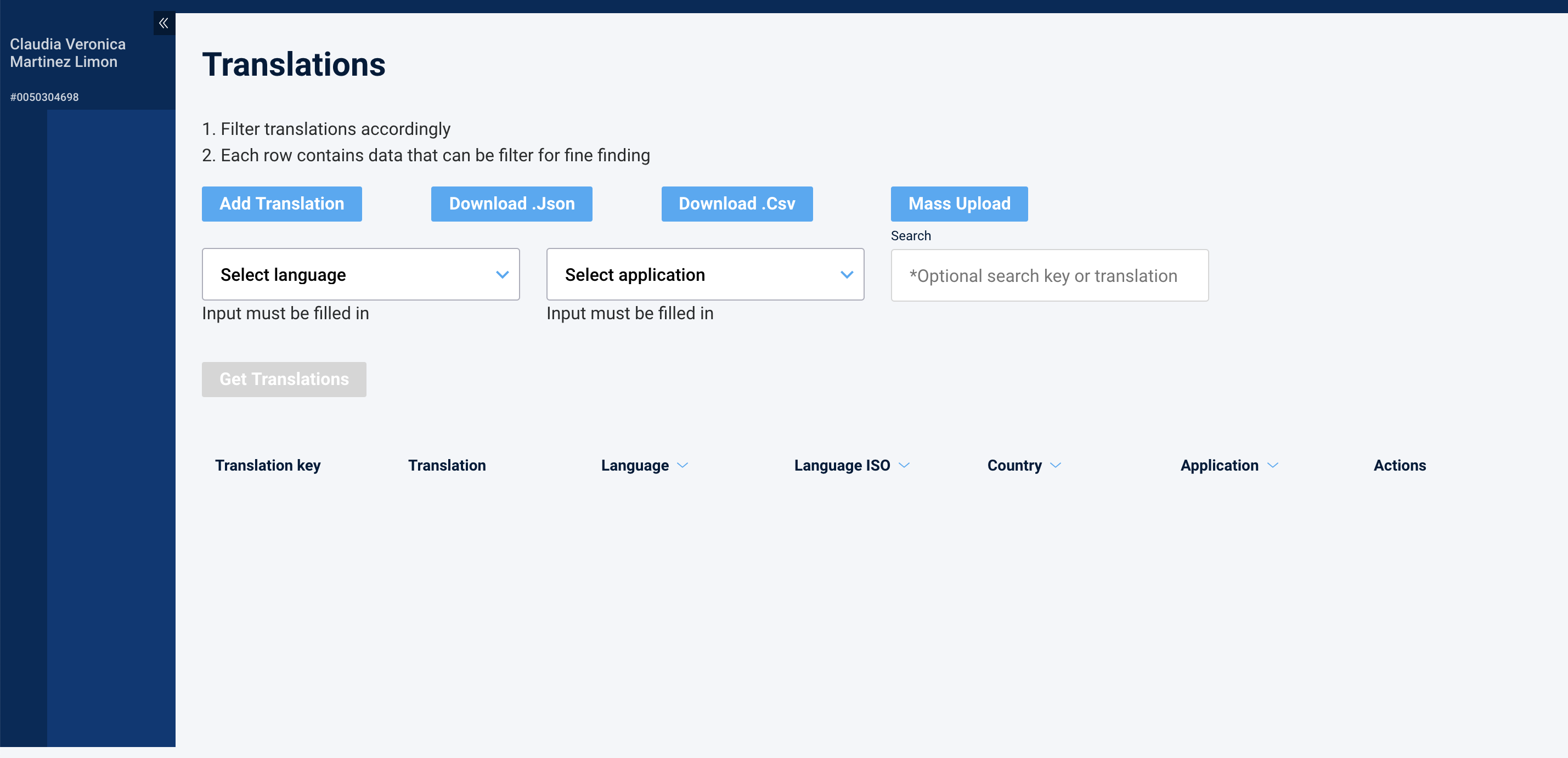Image resolution: width=1568 pixels, height=758 pixels.
Task: Click the Translation column header
Action: click(x=446, y=465)
